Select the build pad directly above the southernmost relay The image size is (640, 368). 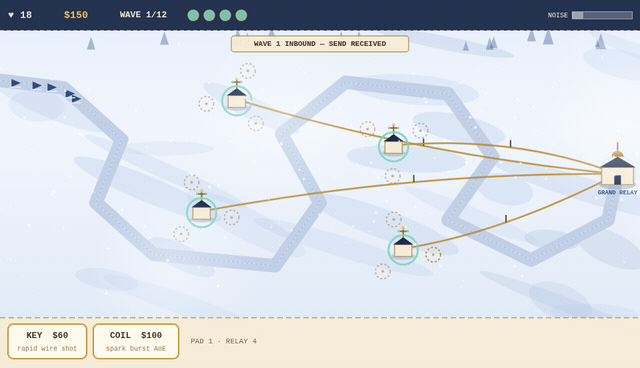pos(394,219)
